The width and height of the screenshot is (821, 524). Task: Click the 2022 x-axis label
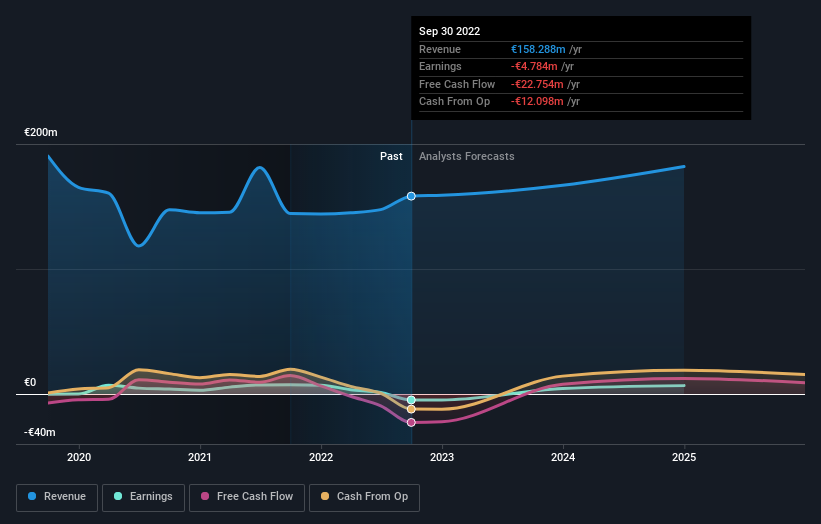pos(321,457)
